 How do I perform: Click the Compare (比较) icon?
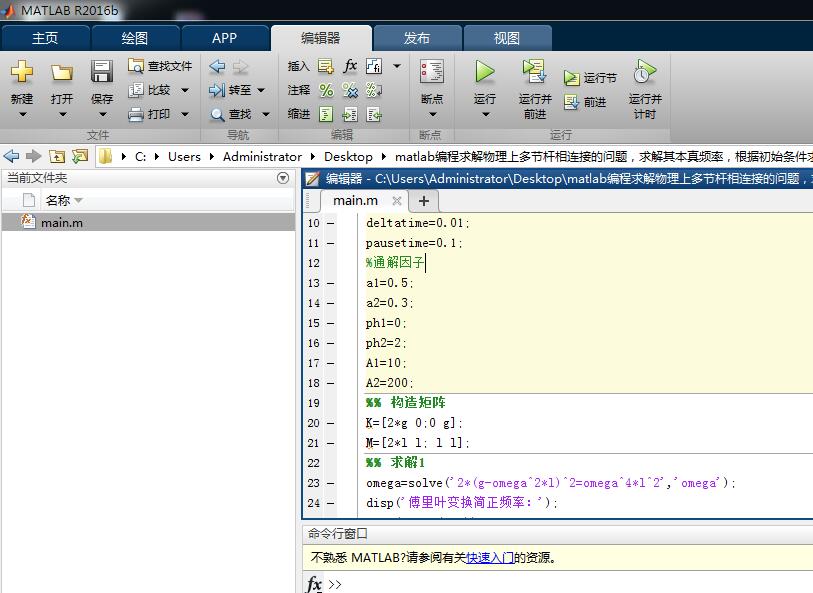[135, 90]
